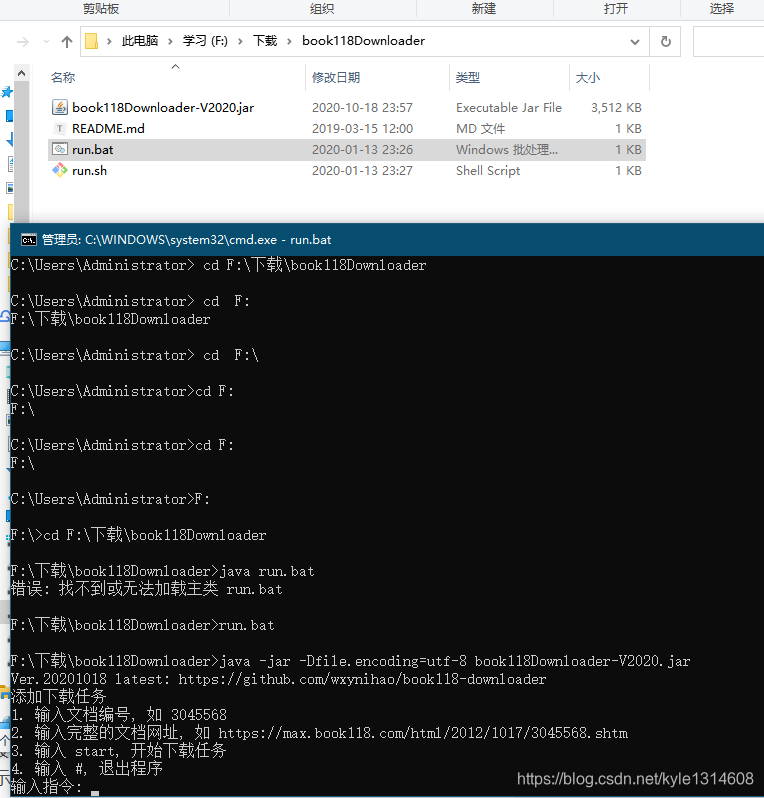Navigate to 学习 (F:) in the breadcrumb
Image resolution: width=764 pixels, height=798 pixels.
point(205,41)
